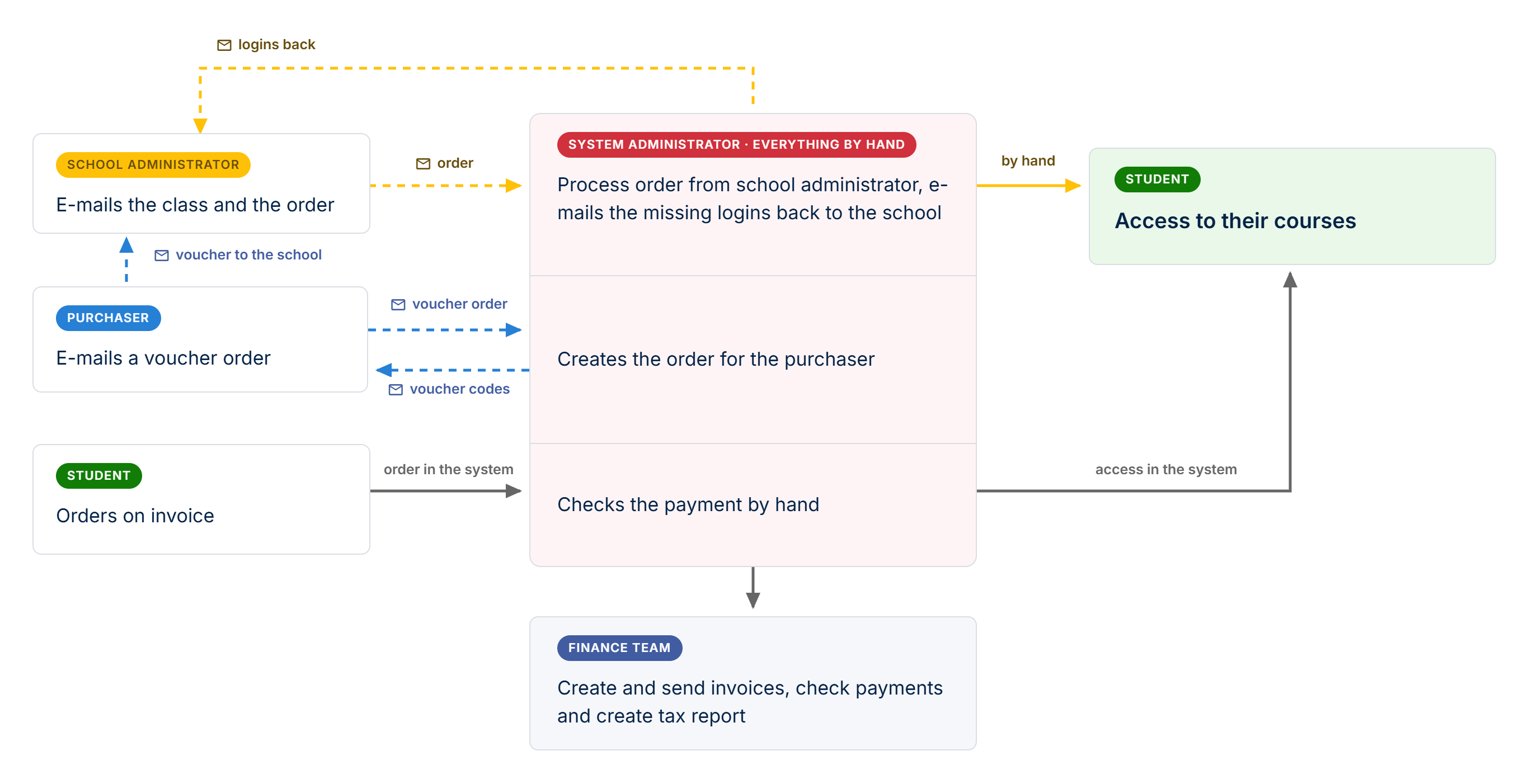Click the 'by hand' arrow label

point(1027,160)
